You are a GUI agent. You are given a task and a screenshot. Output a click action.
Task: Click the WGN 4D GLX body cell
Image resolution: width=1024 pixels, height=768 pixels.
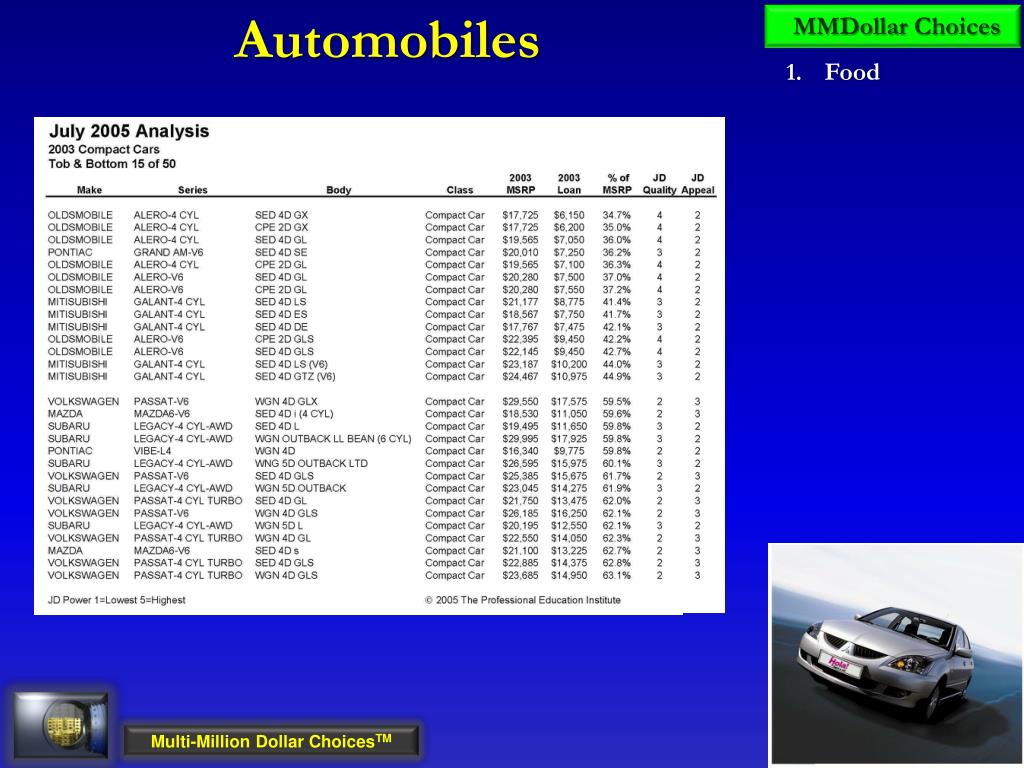tap(286, 402)
